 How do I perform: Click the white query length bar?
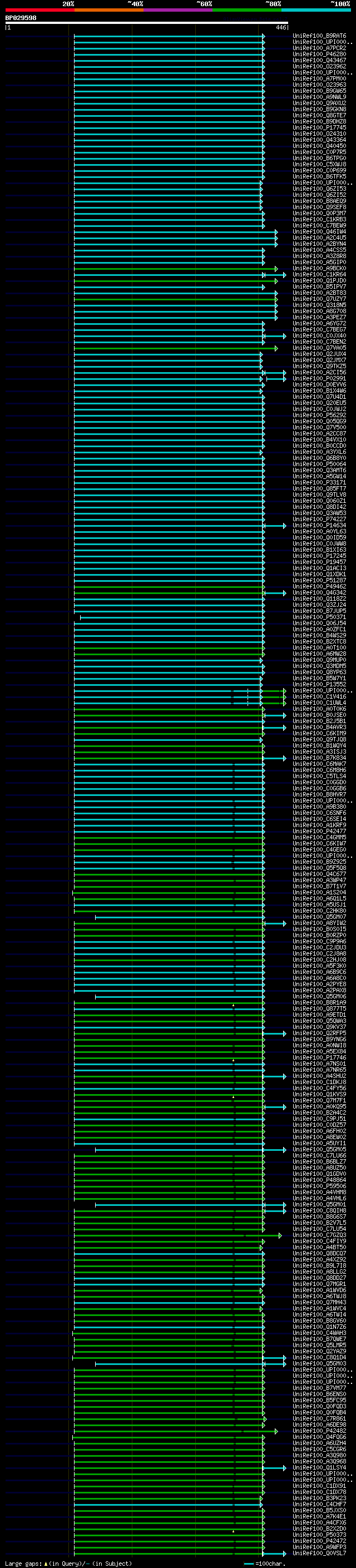[147, 23]
